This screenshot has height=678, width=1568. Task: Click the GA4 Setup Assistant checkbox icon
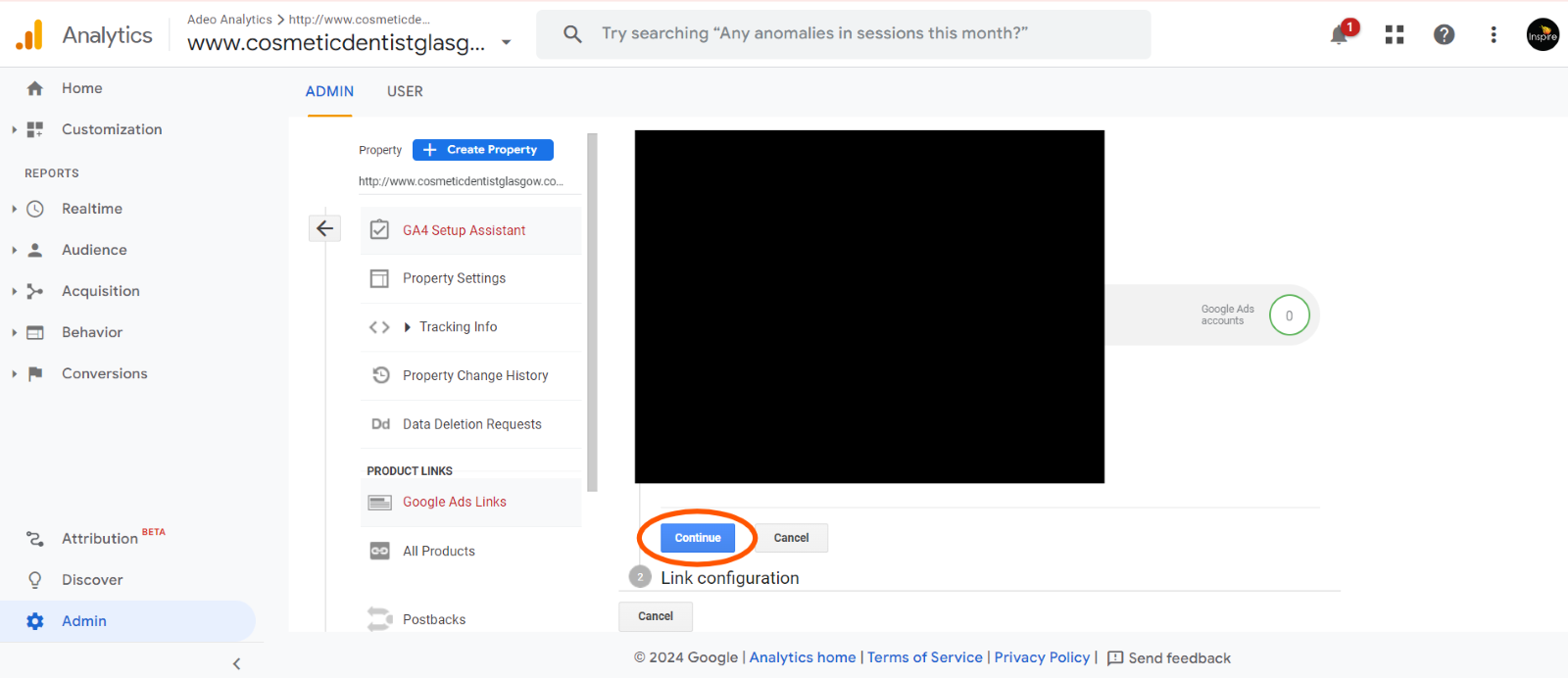pos(379,230)
